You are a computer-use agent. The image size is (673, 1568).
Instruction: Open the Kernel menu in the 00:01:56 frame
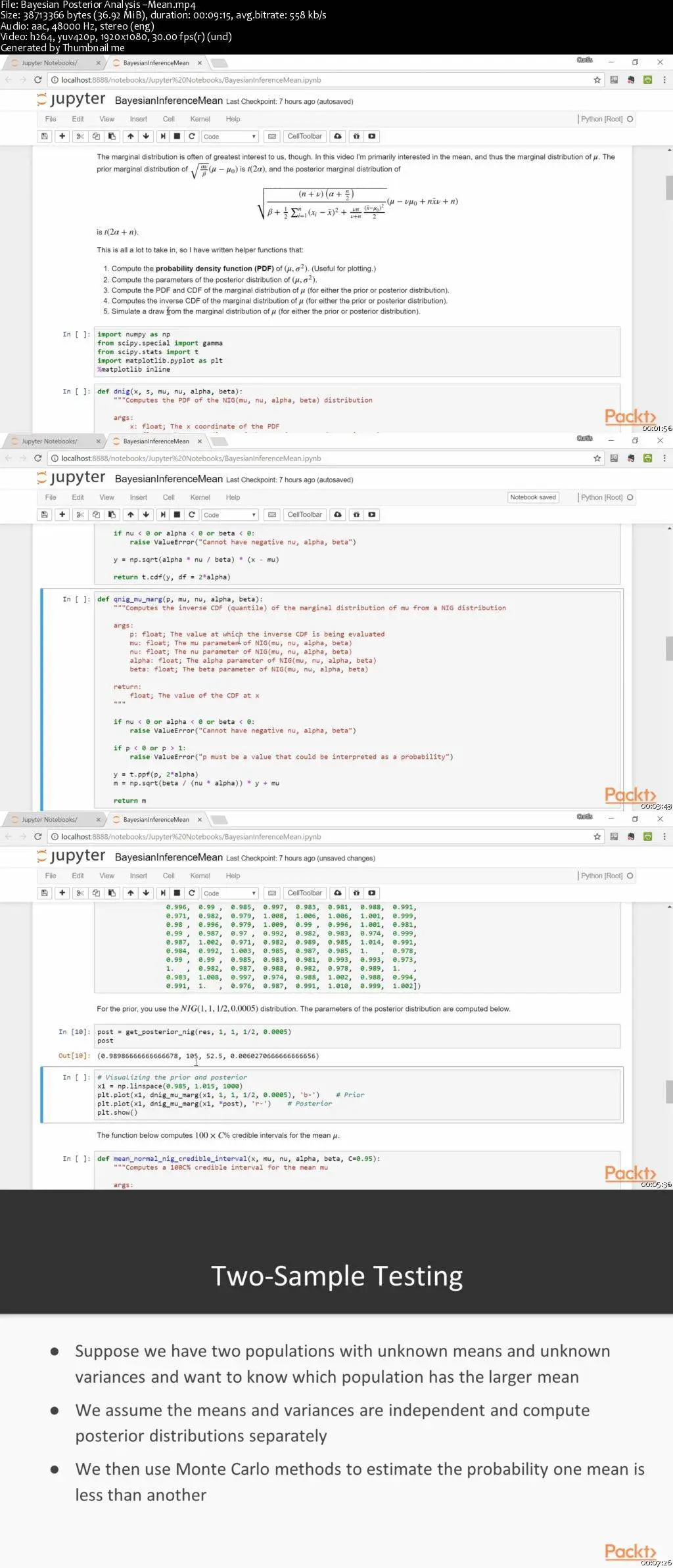200,120
